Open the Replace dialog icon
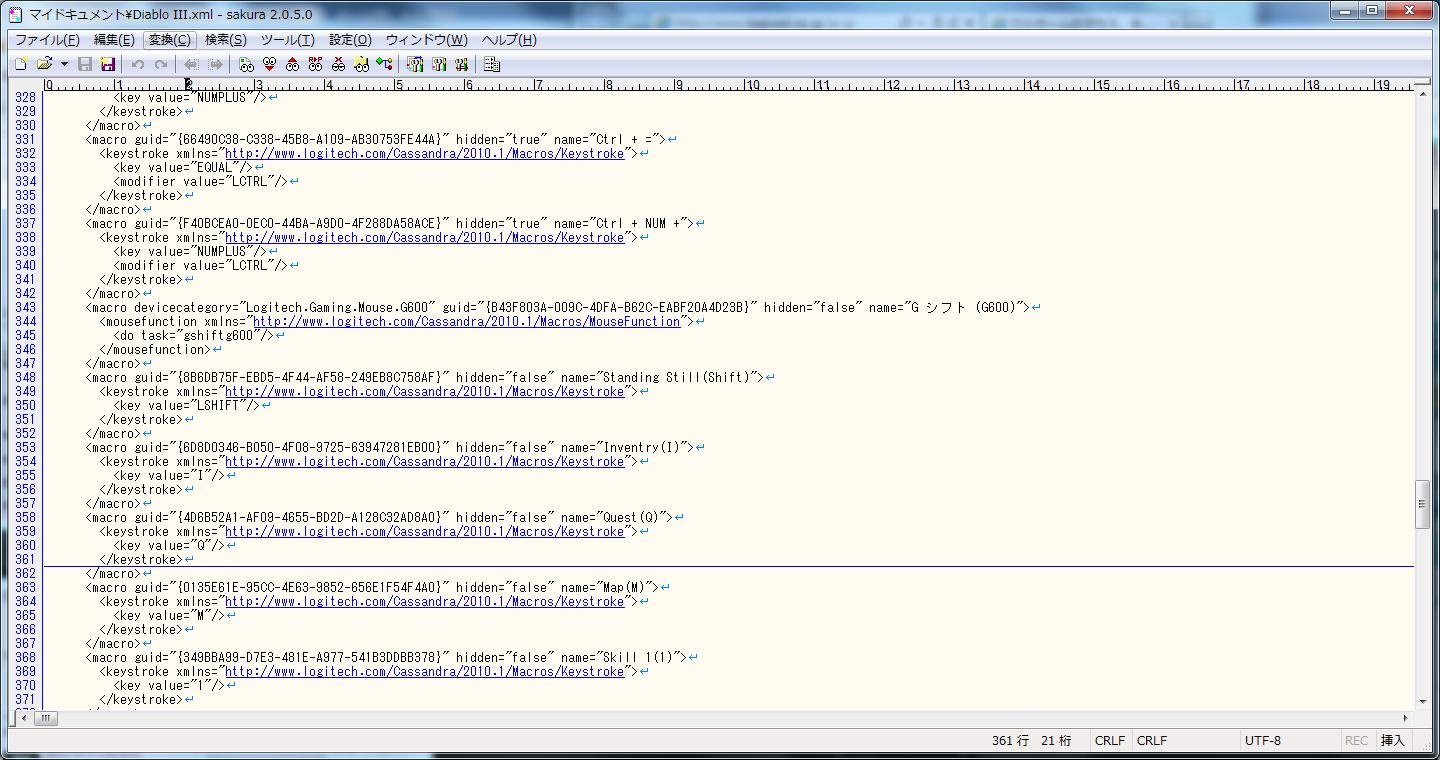This screenshot has height=760, width=1440. coord(315,65)
